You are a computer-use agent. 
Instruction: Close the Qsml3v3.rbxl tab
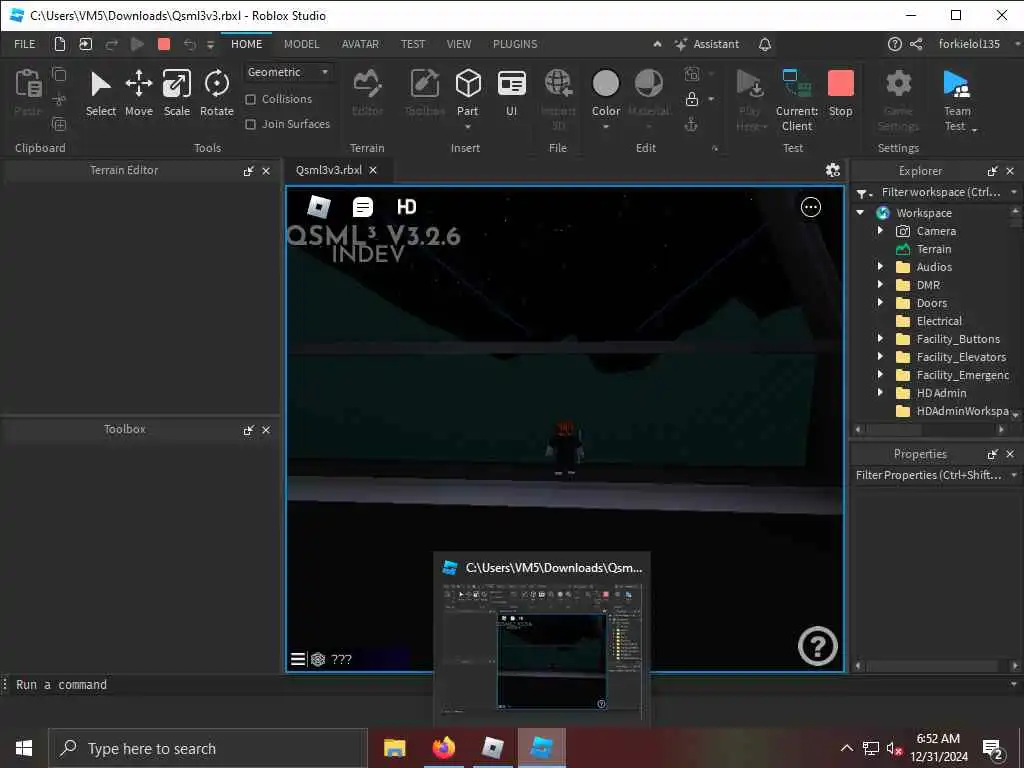pos(373,170)
